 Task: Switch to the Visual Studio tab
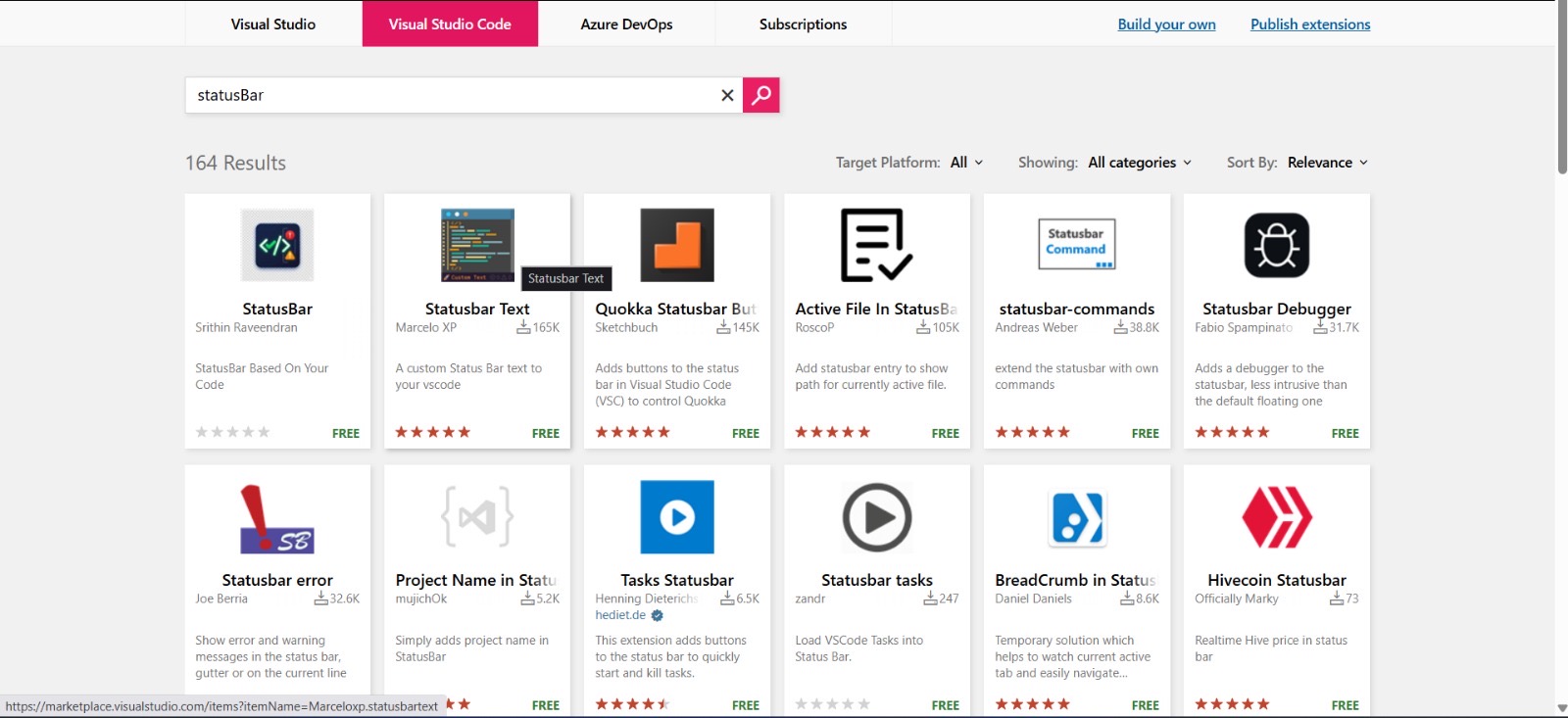tap(273, 24)
